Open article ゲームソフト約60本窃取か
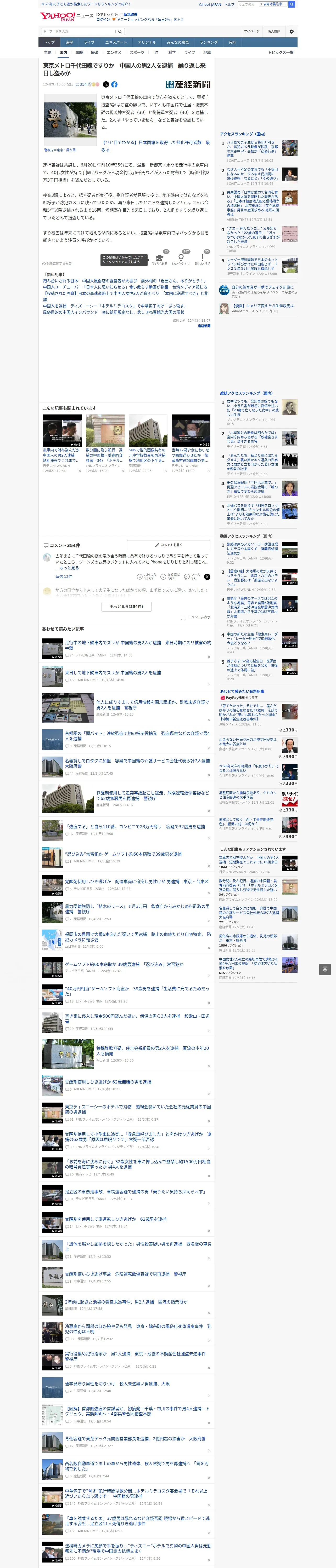336x1568 pixels. [124, 964]
